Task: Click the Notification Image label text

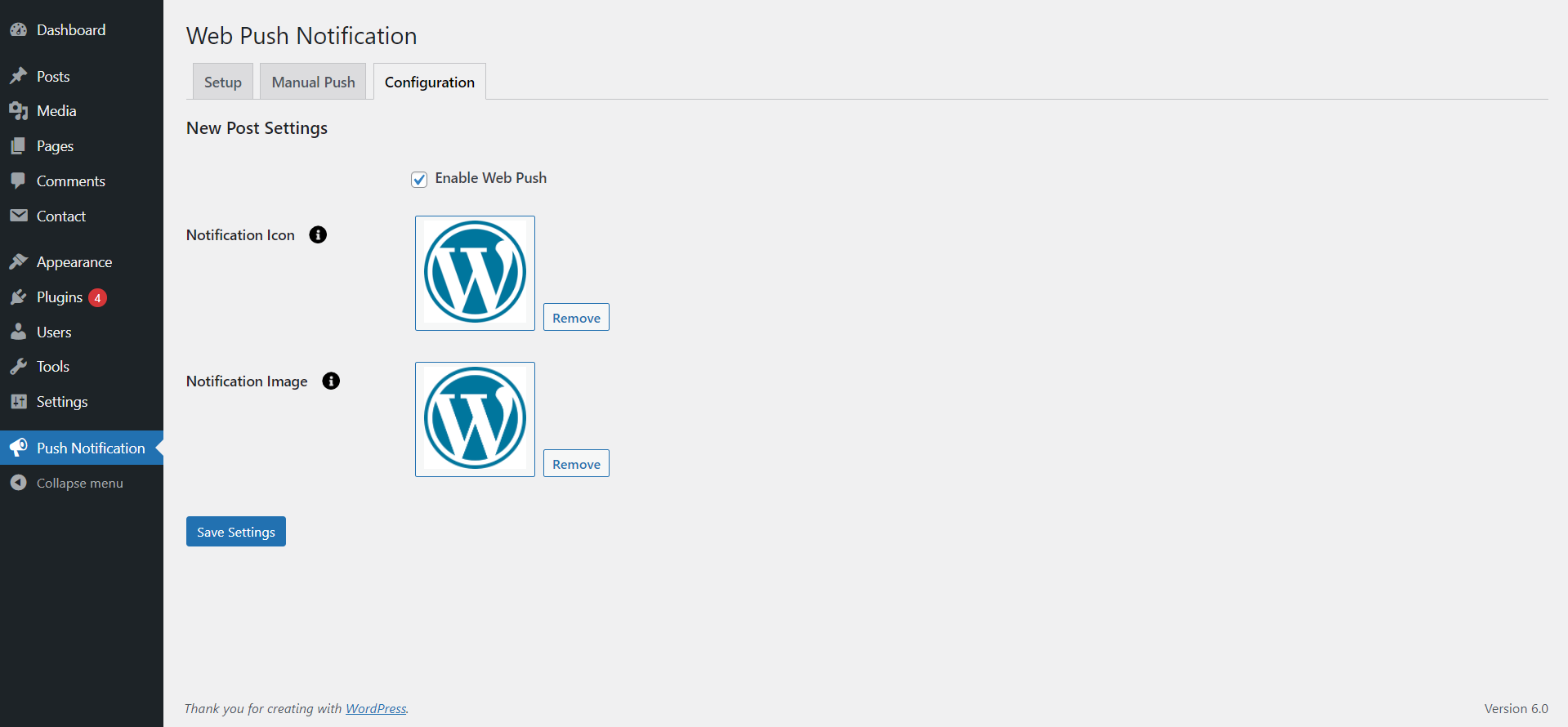Action: coord(247,381)
